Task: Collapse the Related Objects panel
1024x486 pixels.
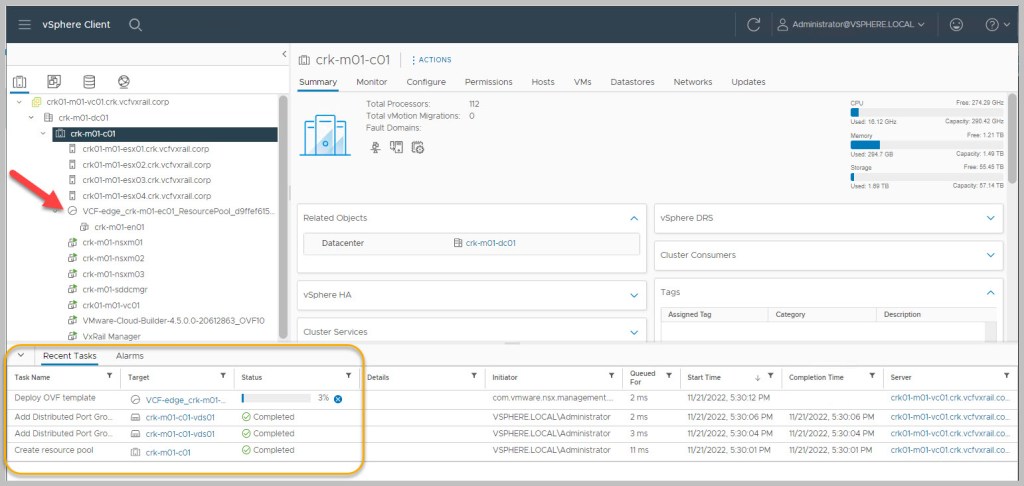Action: coord(632,217)
